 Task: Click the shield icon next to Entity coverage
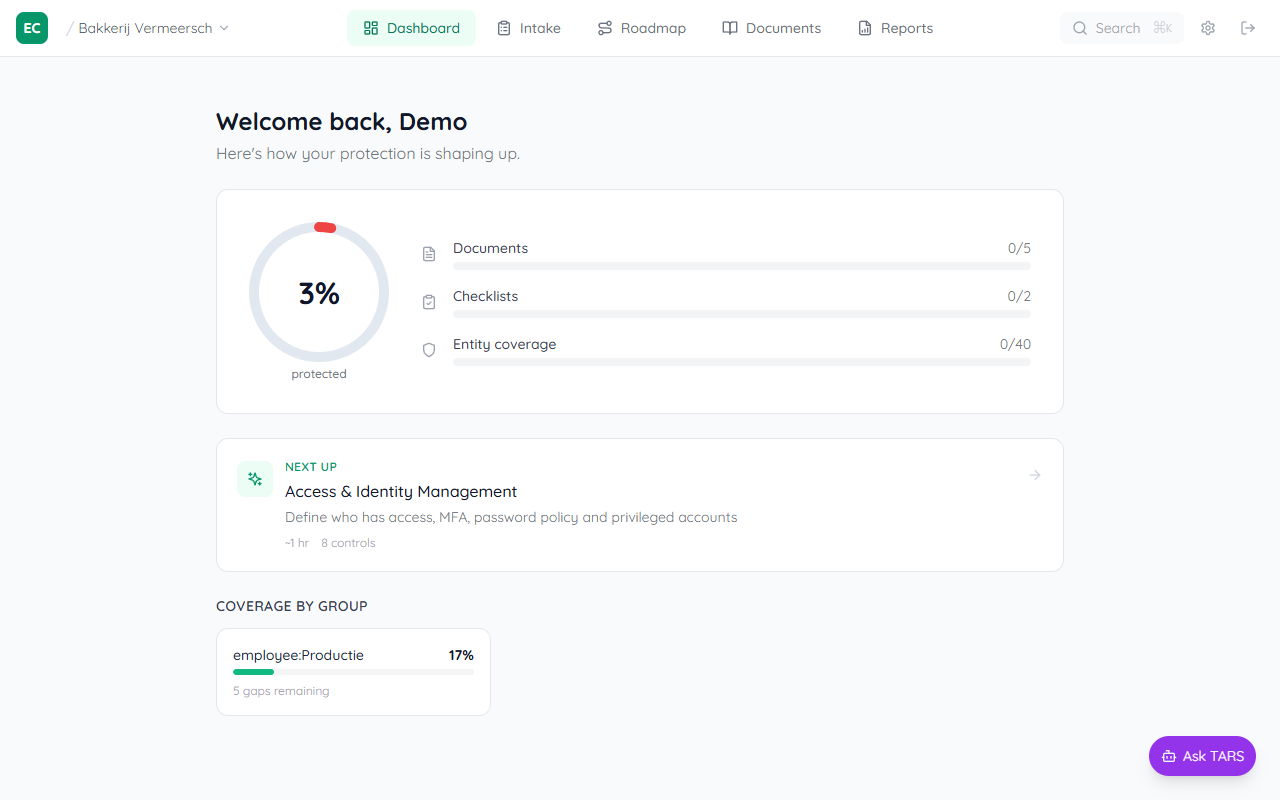(x=429, y=350)
